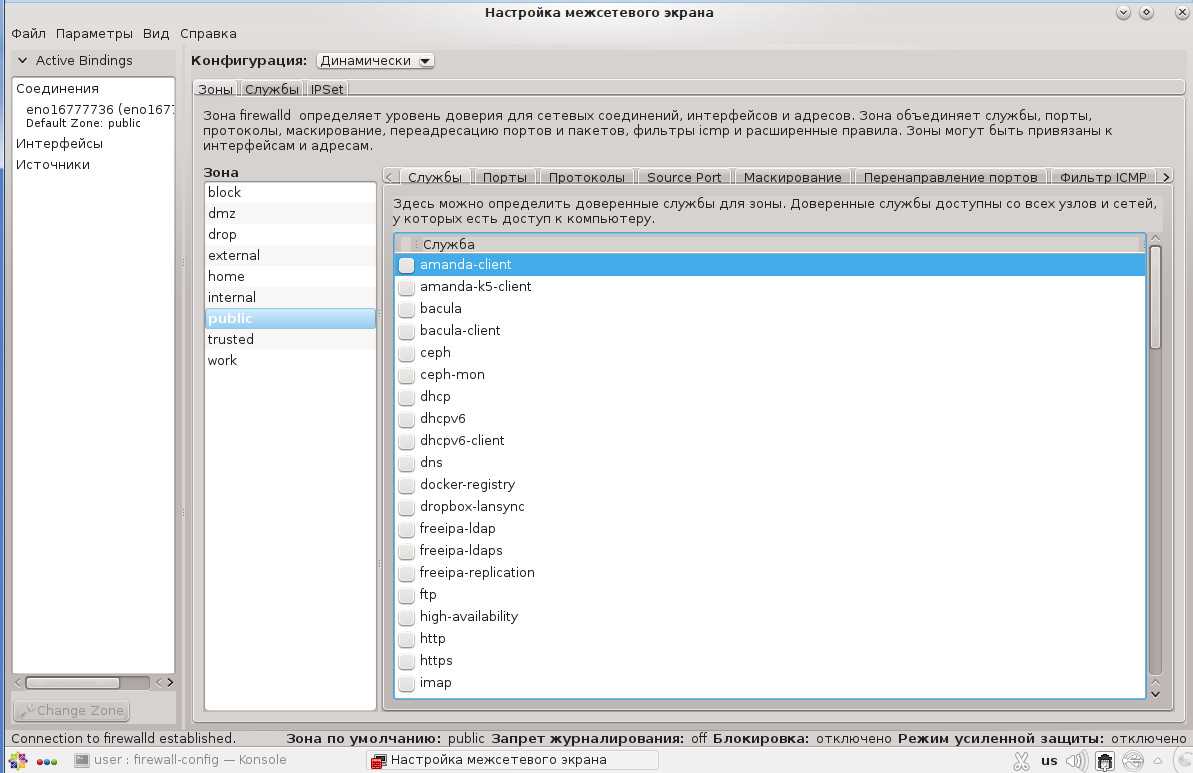Enable the amanda-client service checkbox
1193x773 pixels.
(407, 265)
